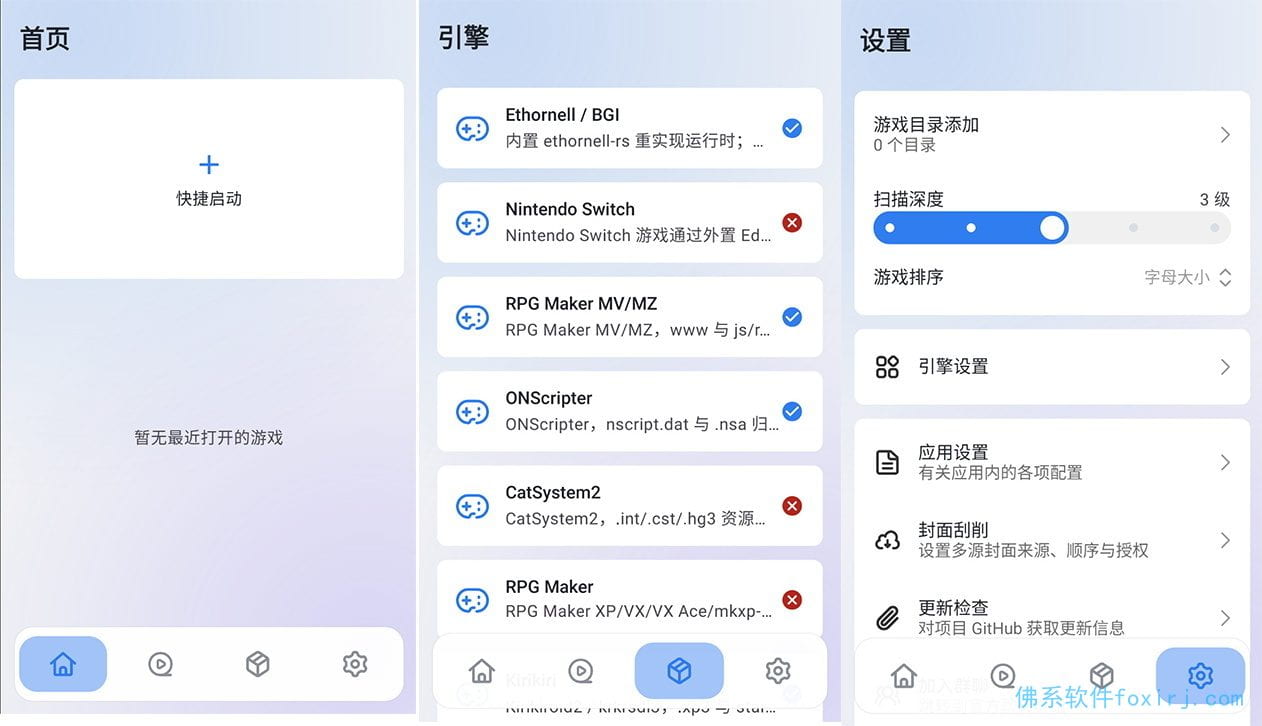The image size is (1262, 726).
Task: Tap cube icon in settings screen navbar
Action: 1102,676
